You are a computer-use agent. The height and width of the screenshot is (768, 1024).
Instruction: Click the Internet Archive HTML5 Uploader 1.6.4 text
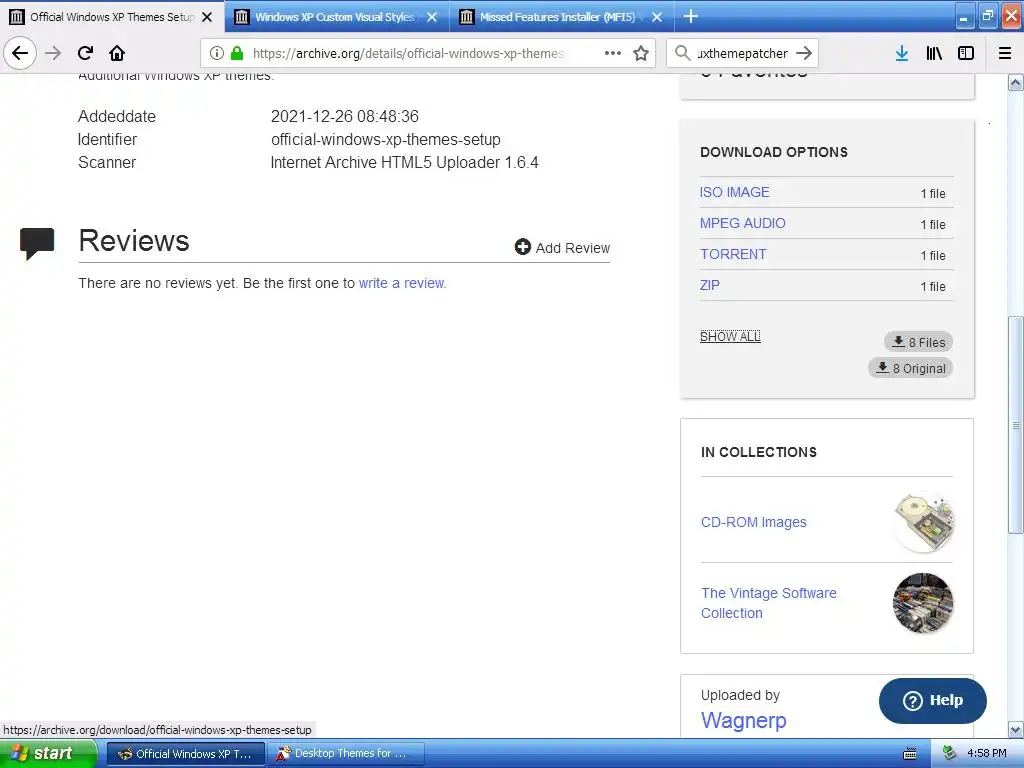(x=404, y=162)
